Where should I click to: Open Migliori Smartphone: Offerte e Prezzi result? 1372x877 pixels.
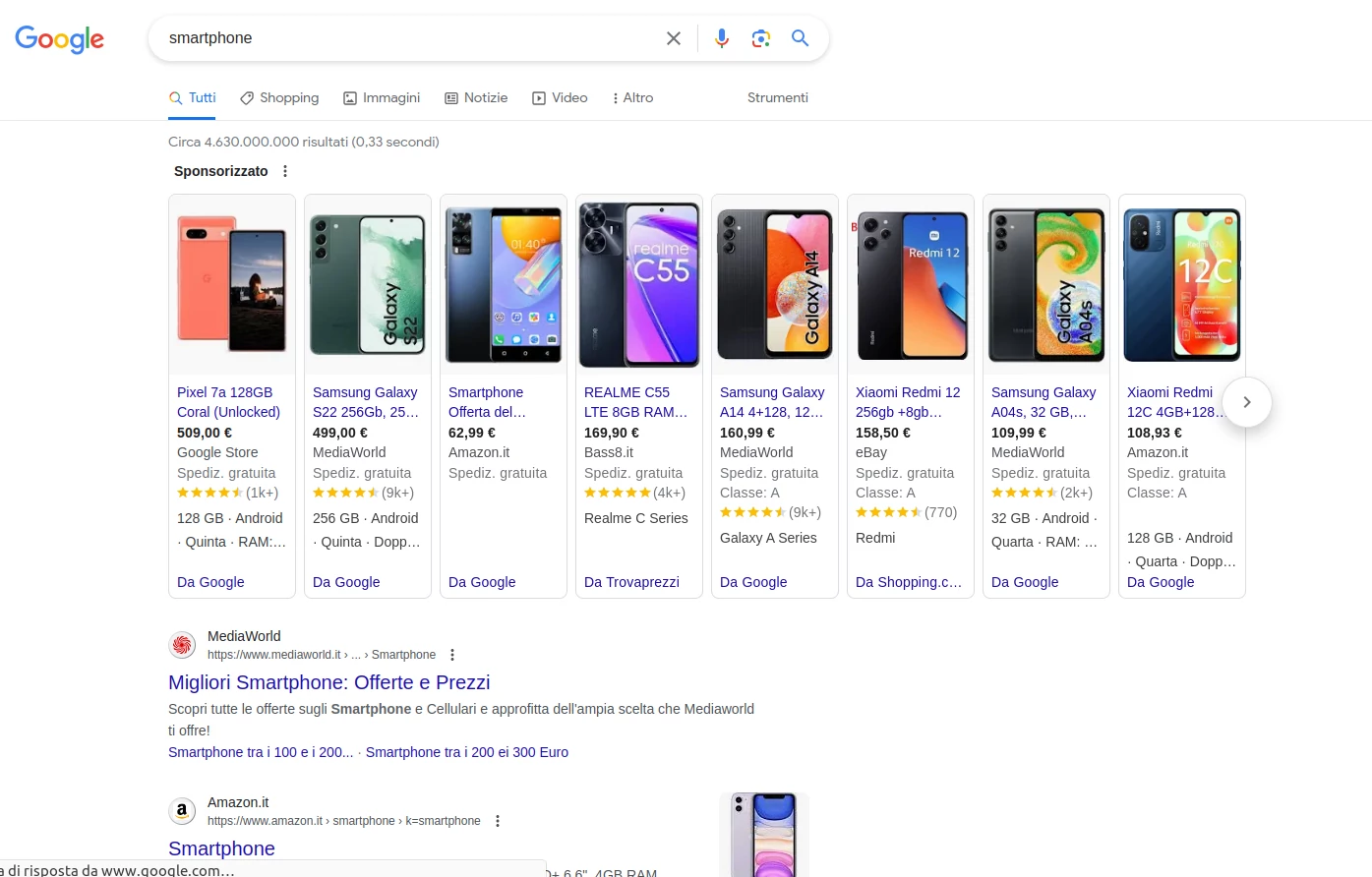pos(329,682)
